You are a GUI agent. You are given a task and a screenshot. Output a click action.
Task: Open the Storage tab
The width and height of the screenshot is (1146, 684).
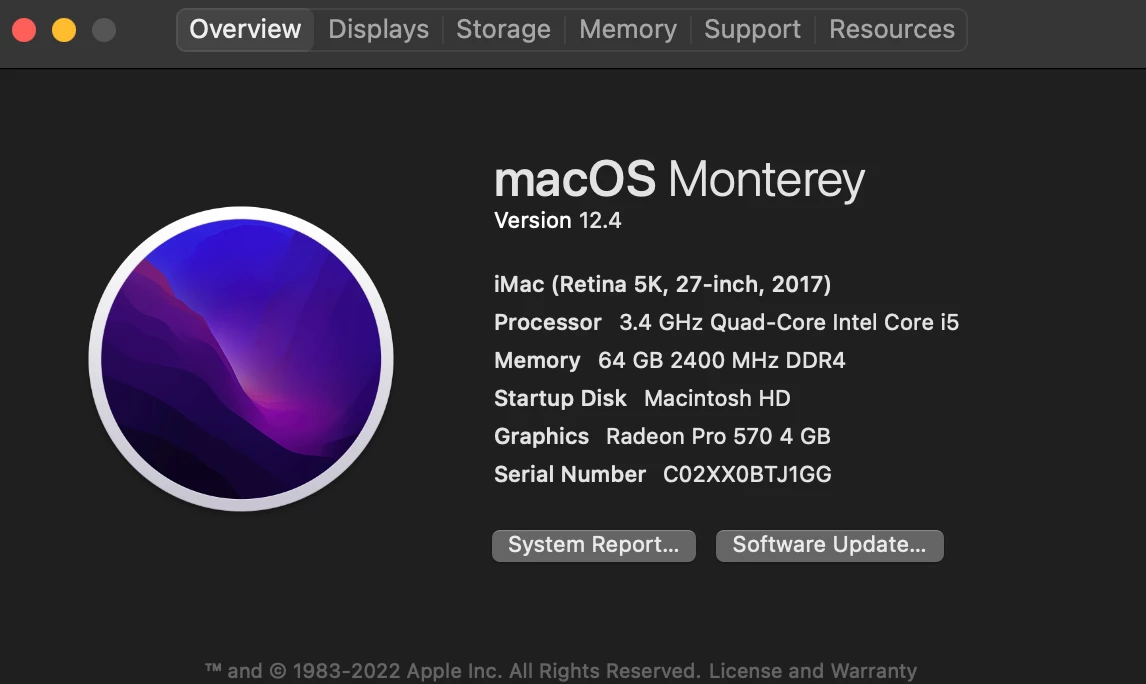tap(504, 29)
